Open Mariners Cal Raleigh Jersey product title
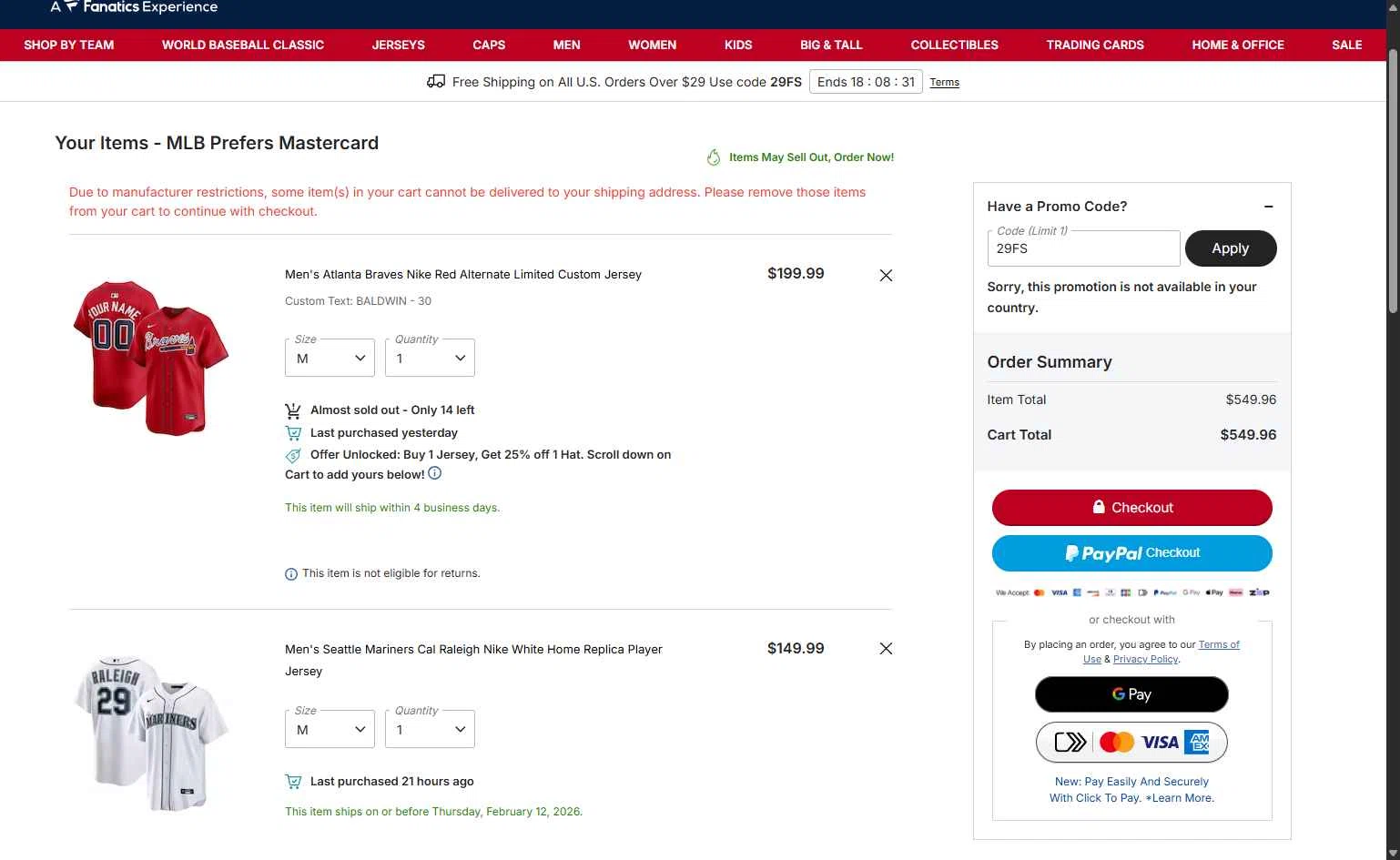 pyautogui.click(x=473, y=660)
